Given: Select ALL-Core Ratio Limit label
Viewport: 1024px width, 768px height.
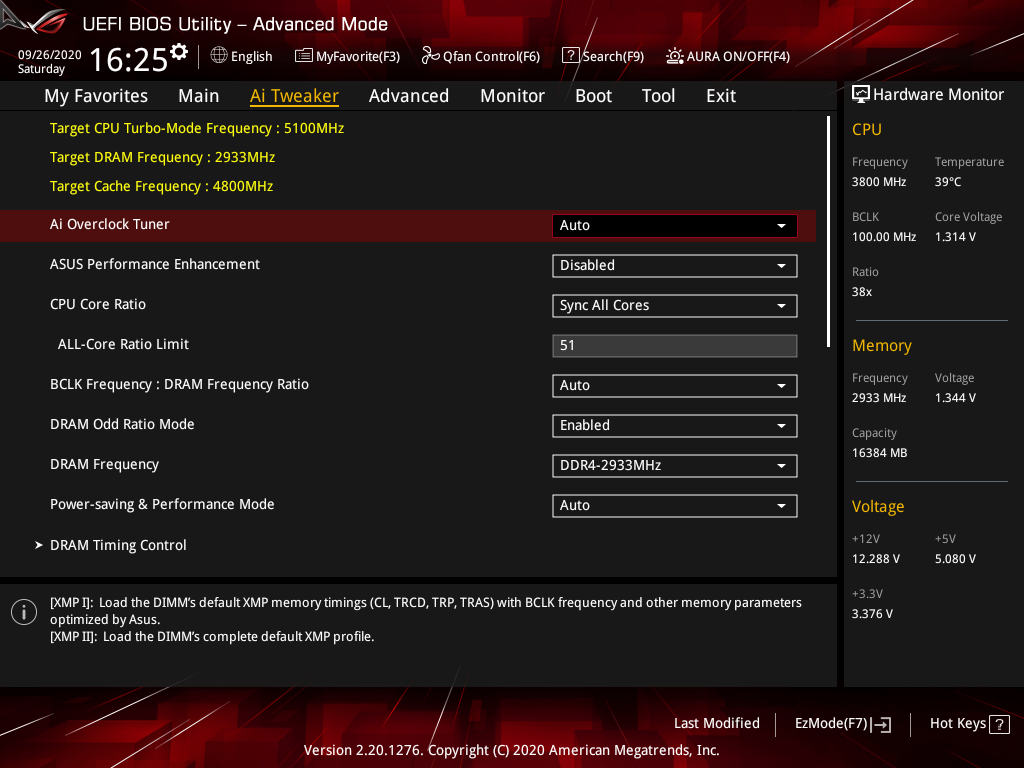Looking at the screenshot, I should click(x=123, y=344).
